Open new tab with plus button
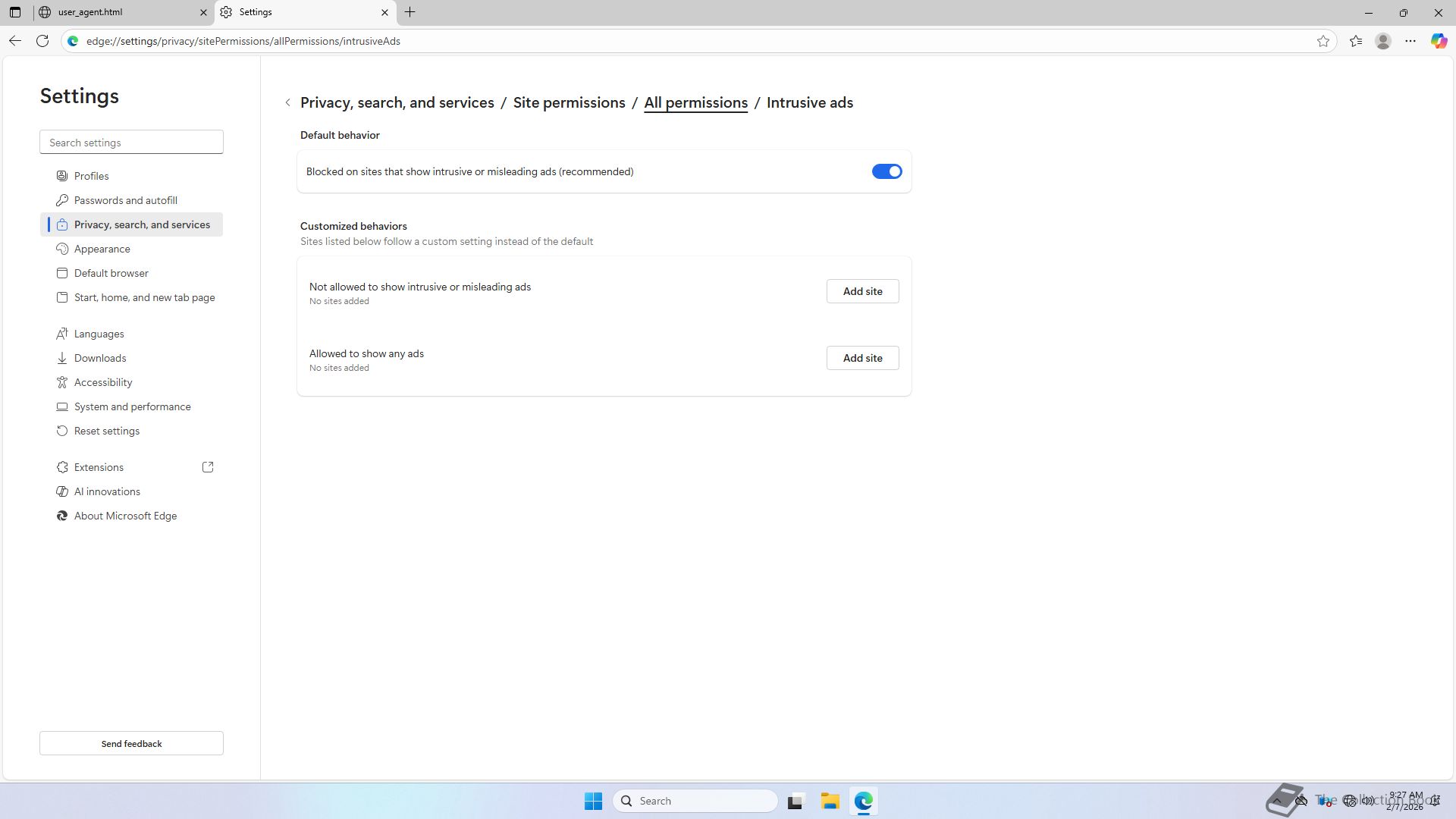The width and height of the screenshot is (1456, 819). 410,12
